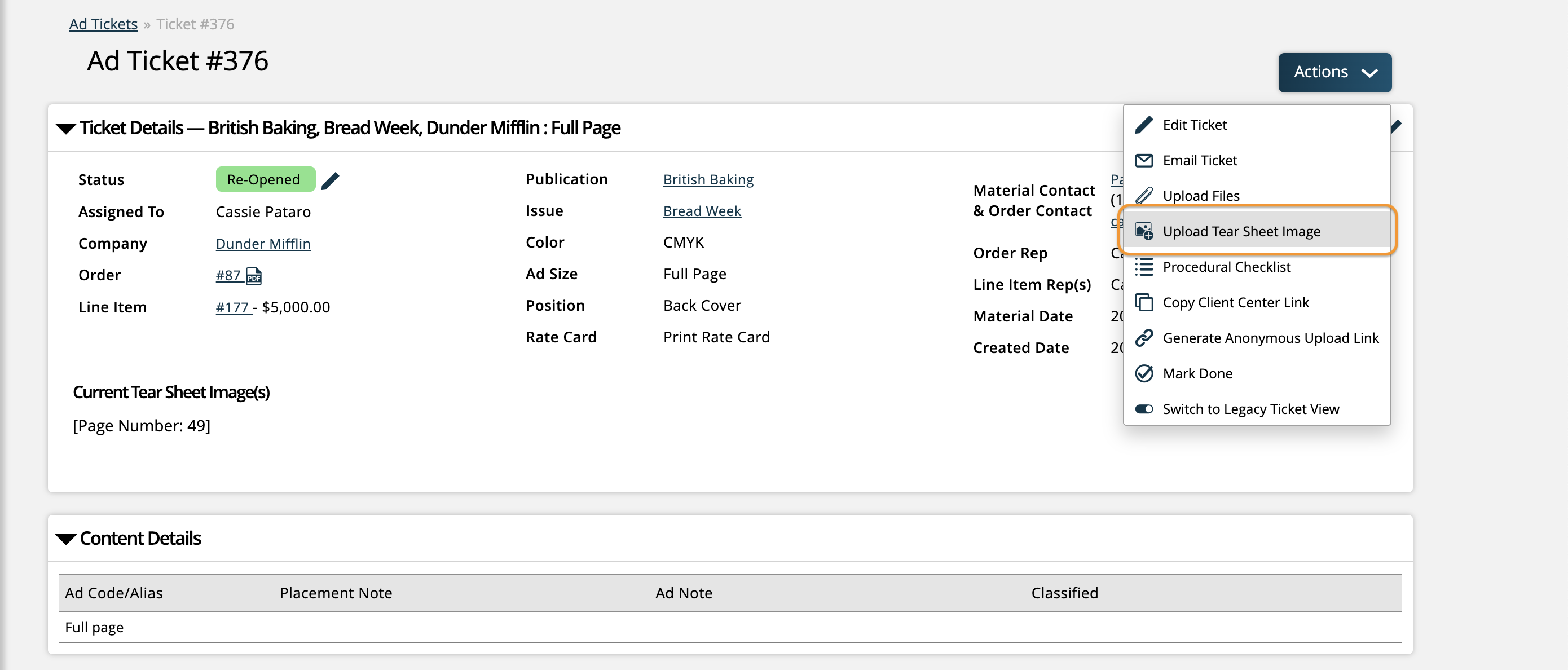The image size is (1568, 670).
Task: Click the Upload Tear Sheet Image icon
Action: 1144,231
